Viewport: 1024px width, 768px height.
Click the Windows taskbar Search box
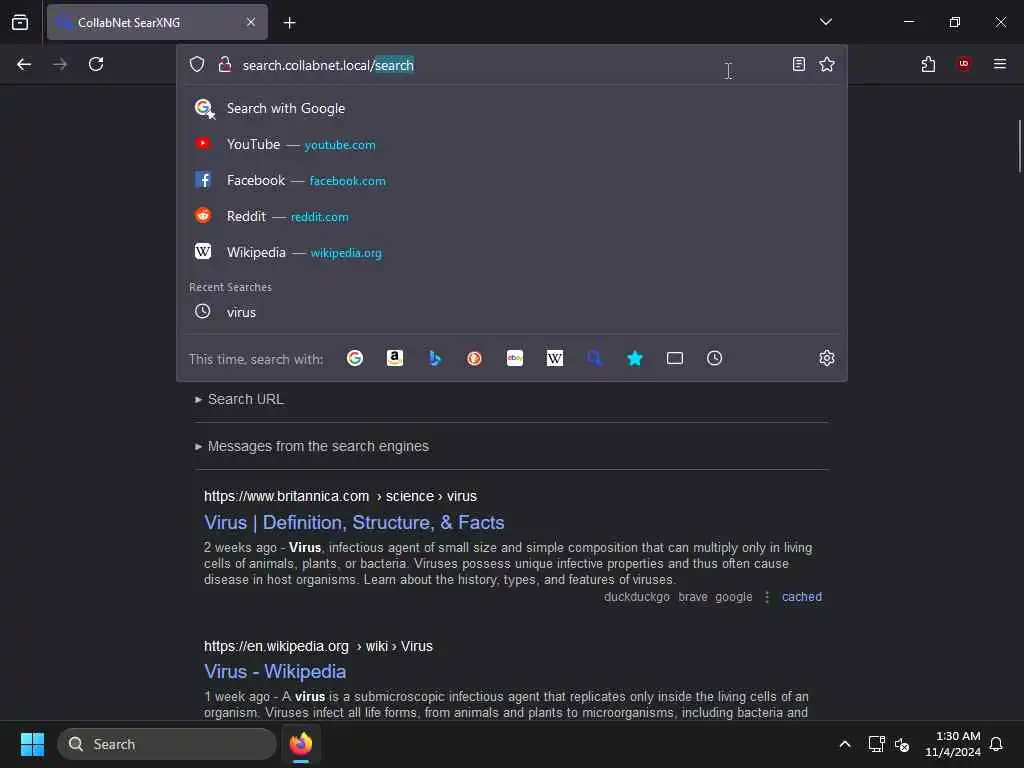pos(167,744)
